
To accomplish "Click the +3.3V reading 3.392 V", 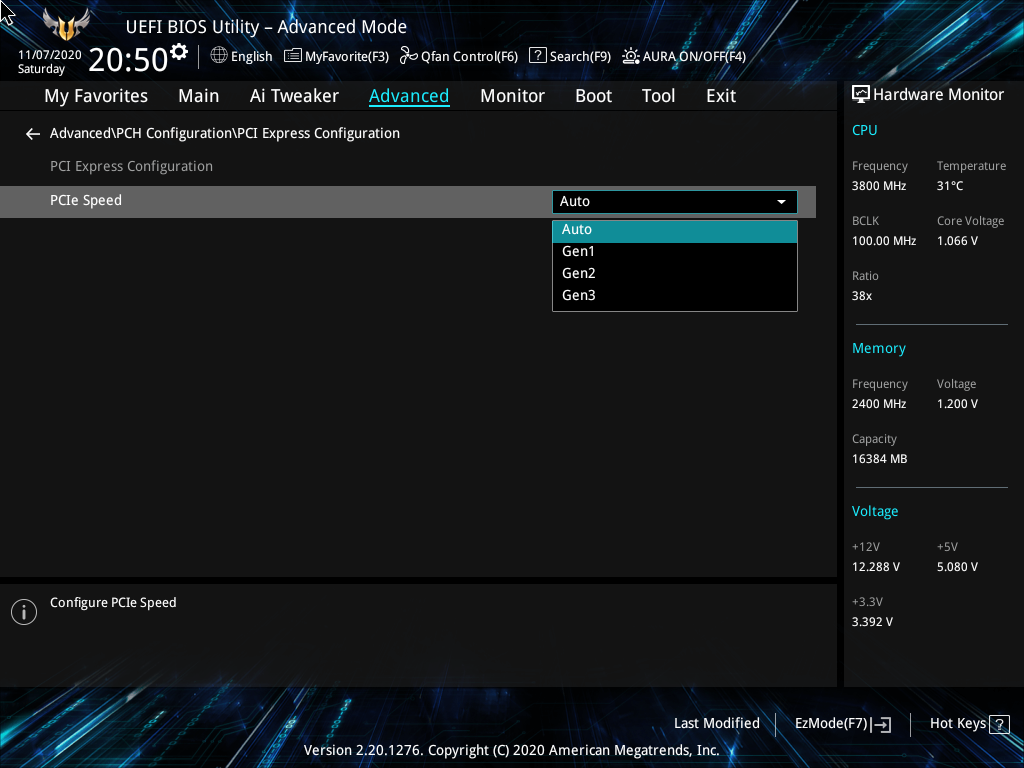I will click(x=872, y=622).
